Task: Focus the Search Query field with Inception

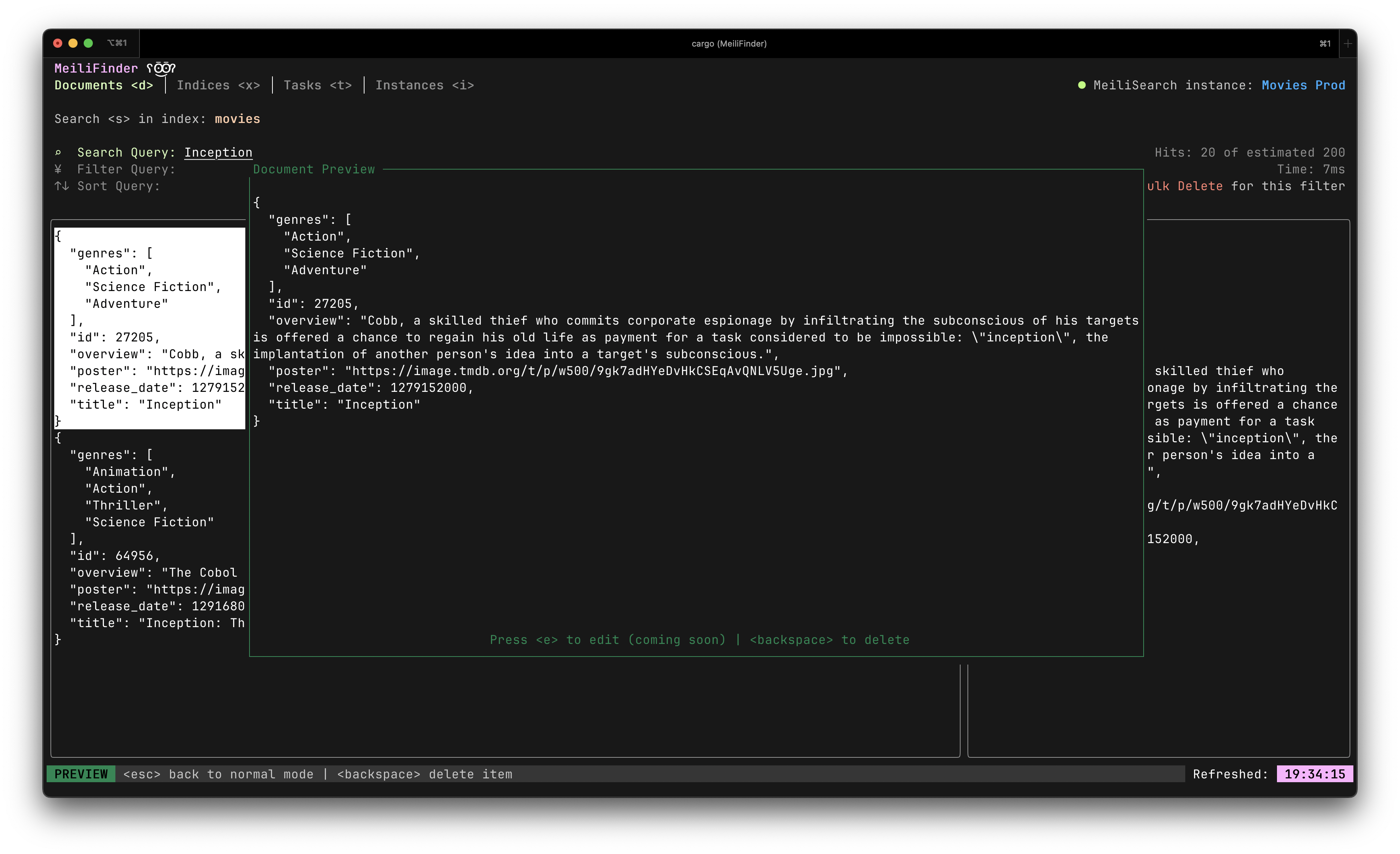Action: pos(218,152)
